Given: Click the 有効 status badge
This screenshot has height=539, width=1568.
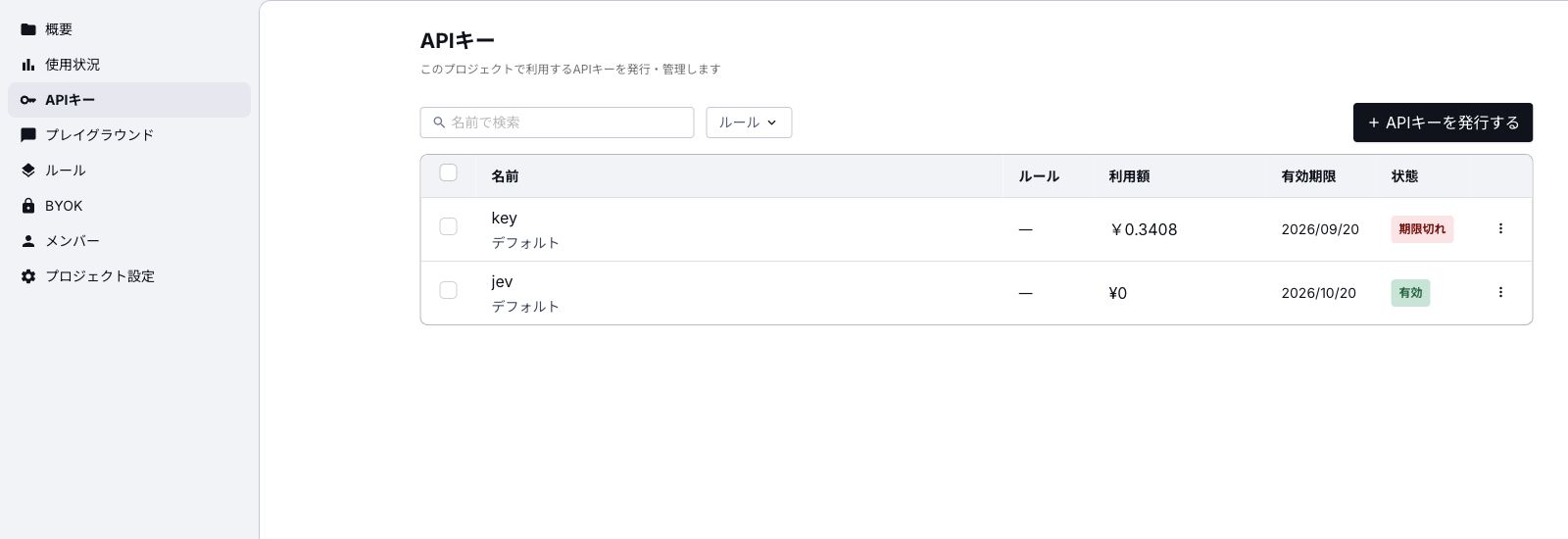Looking at the screenshot, I should 1410,293.
